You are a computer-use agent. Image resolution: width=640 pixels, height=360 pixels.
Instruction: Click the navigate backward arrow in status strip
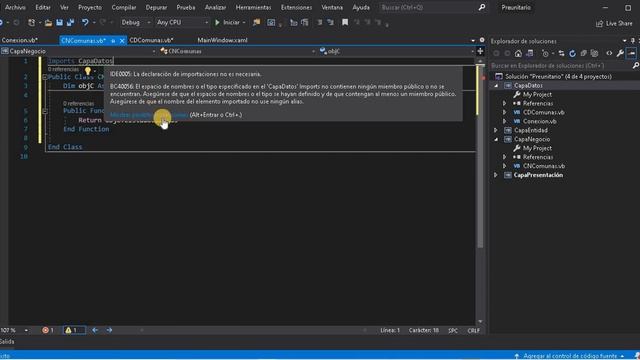tap(95, 330)
